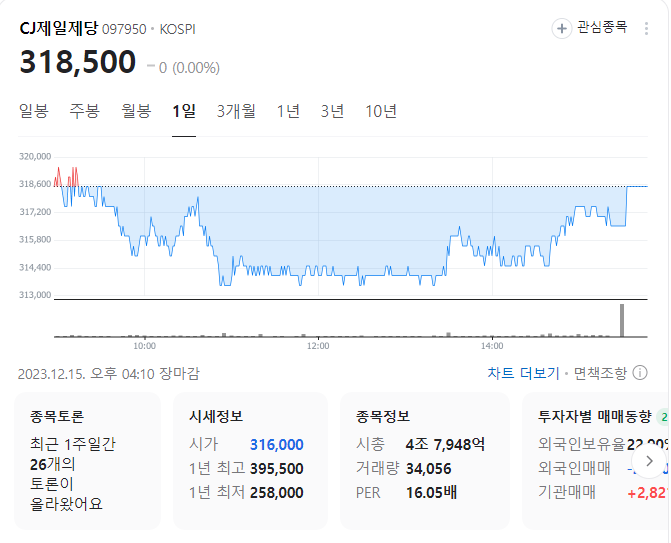Switch to the 일봉 chart tab
This screenshot has width=671, height=543.
pyautogui.click(x=34, y=111)
